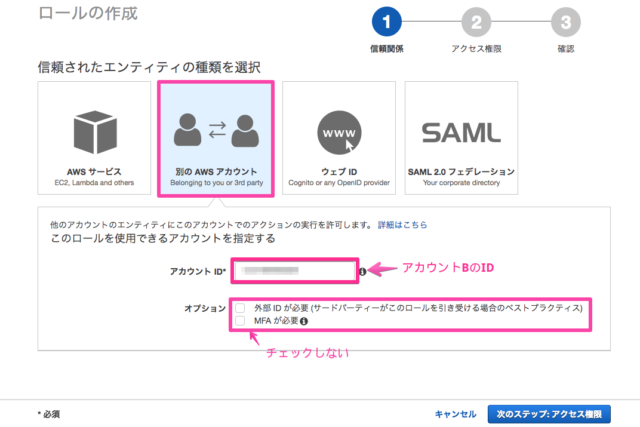Image resolution: width=640 pixels, height=427 pixels.
Task: Open the 詳細はこちら link
Action: pyautogui.click(x=402, y=225)
